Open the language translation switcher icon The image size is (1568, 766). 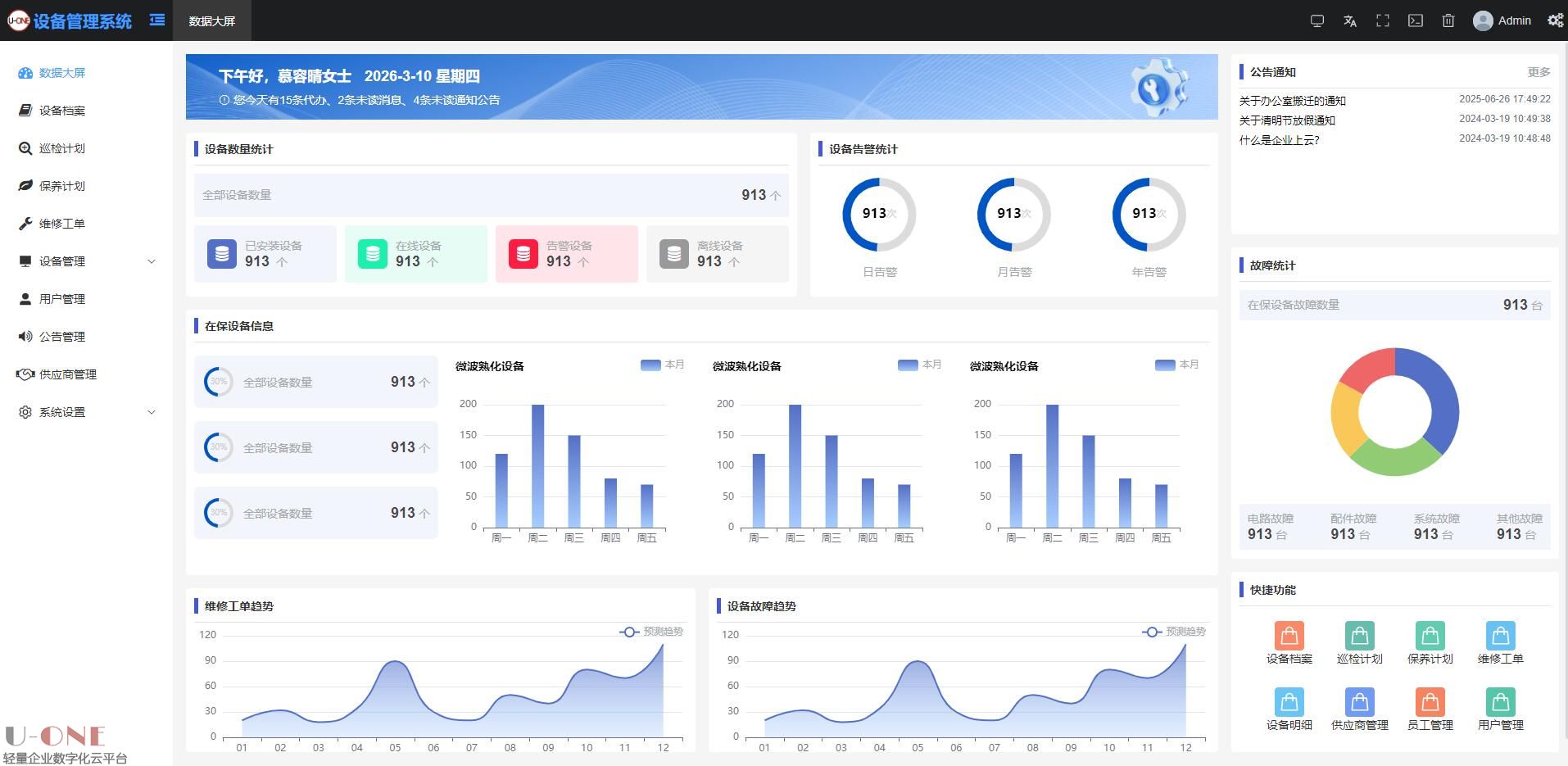[x=1350, y=21]
